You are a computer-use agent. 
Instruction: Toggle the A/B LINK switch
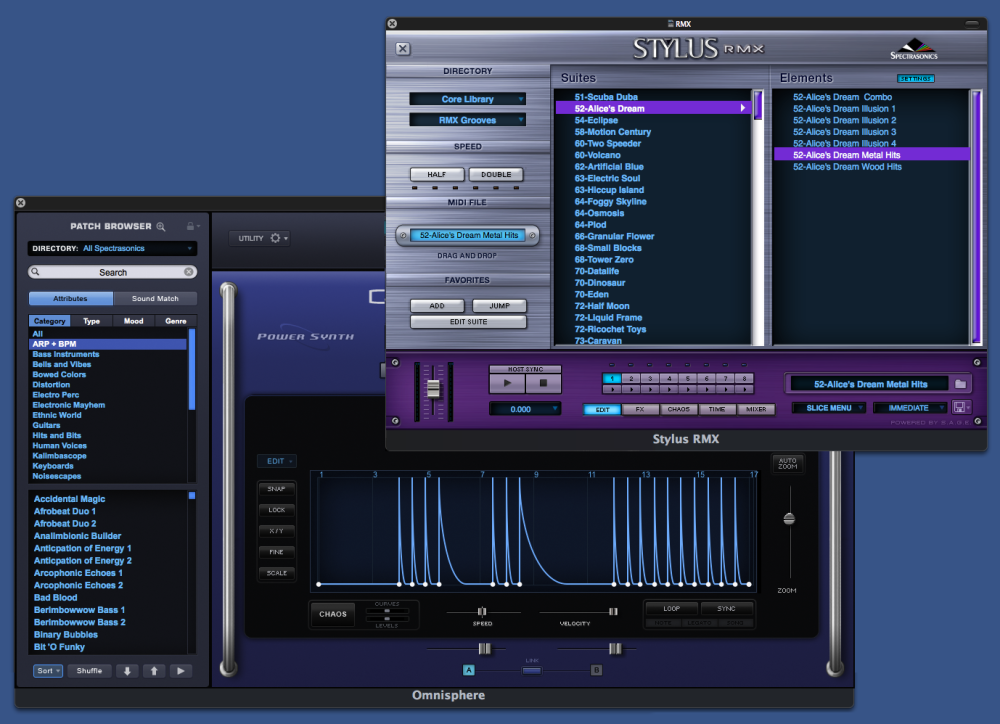tap(532, 670)
